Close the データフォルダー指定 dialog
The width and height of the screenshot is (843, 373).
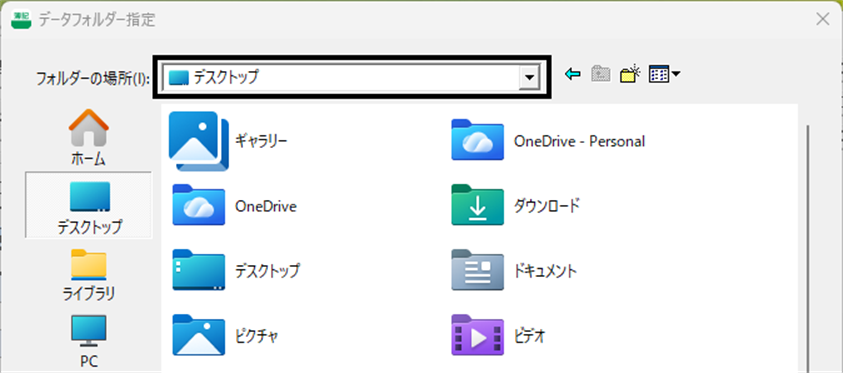(823, 20)
